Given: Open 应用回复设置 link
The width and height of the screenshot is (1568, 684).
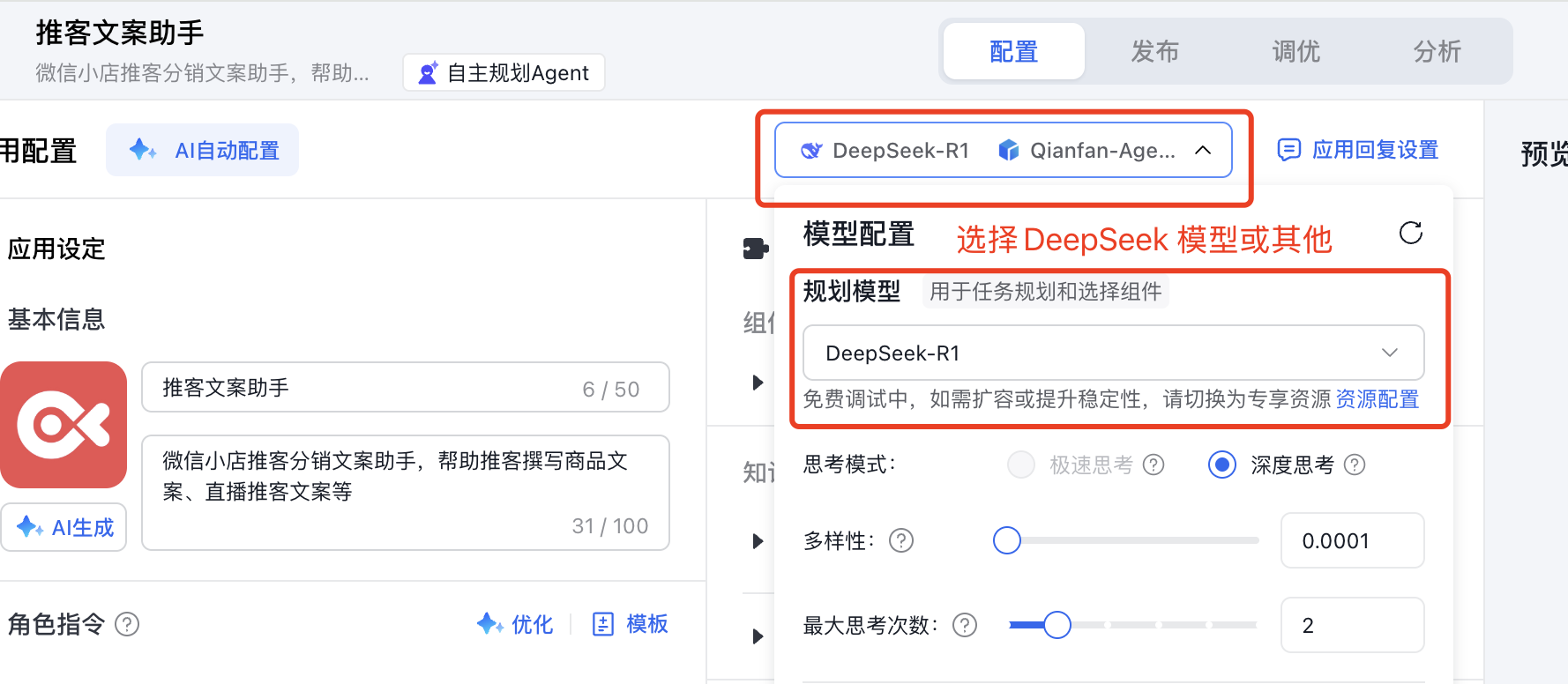Looking at the screenshot, I should point(1358,150).
